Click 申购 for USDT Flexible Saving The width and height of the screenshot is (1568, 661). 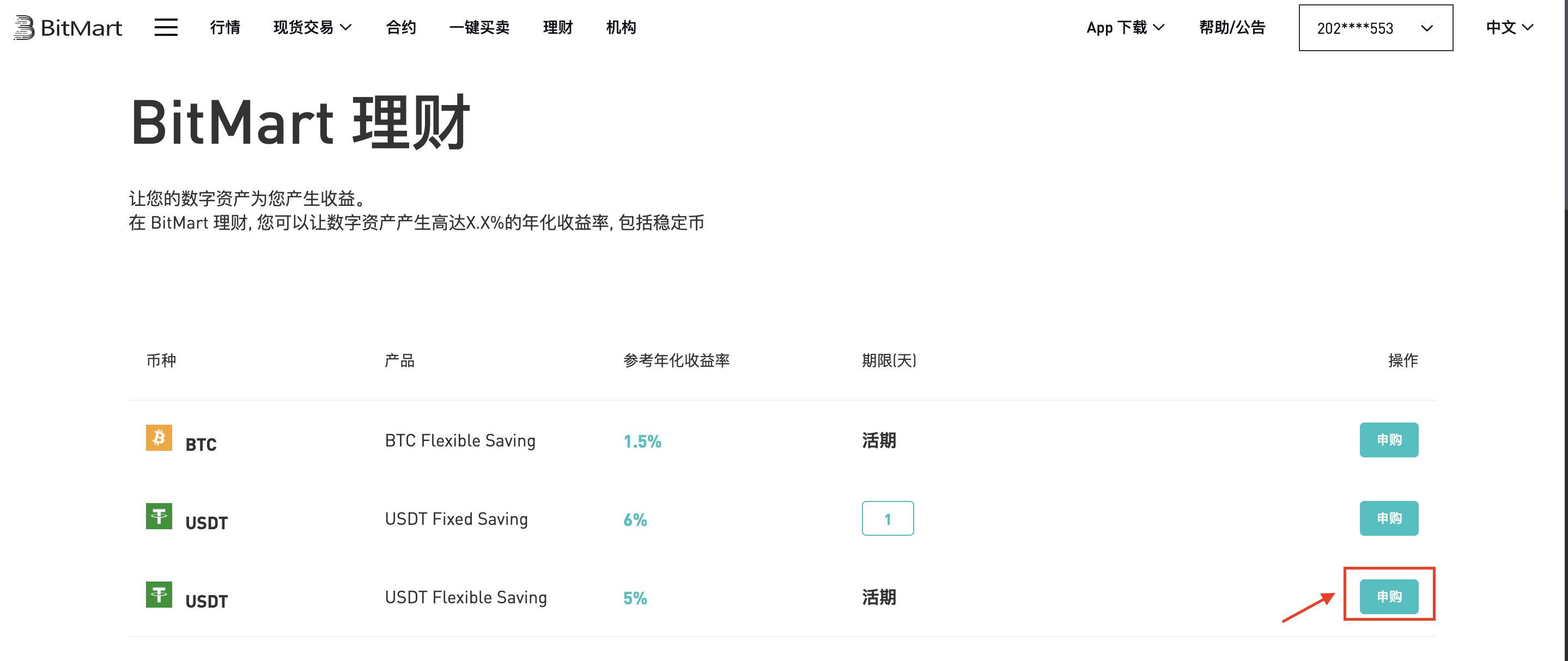1388,597
